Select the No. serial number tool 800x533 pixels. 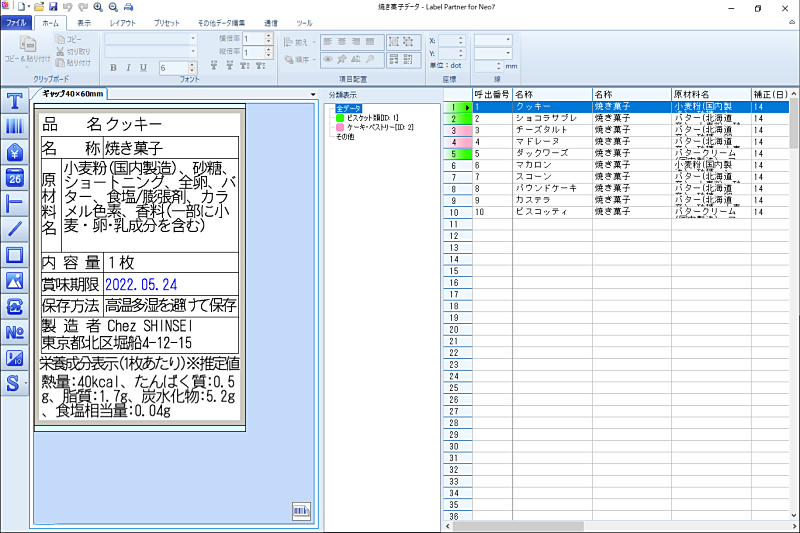pos(14,332)
